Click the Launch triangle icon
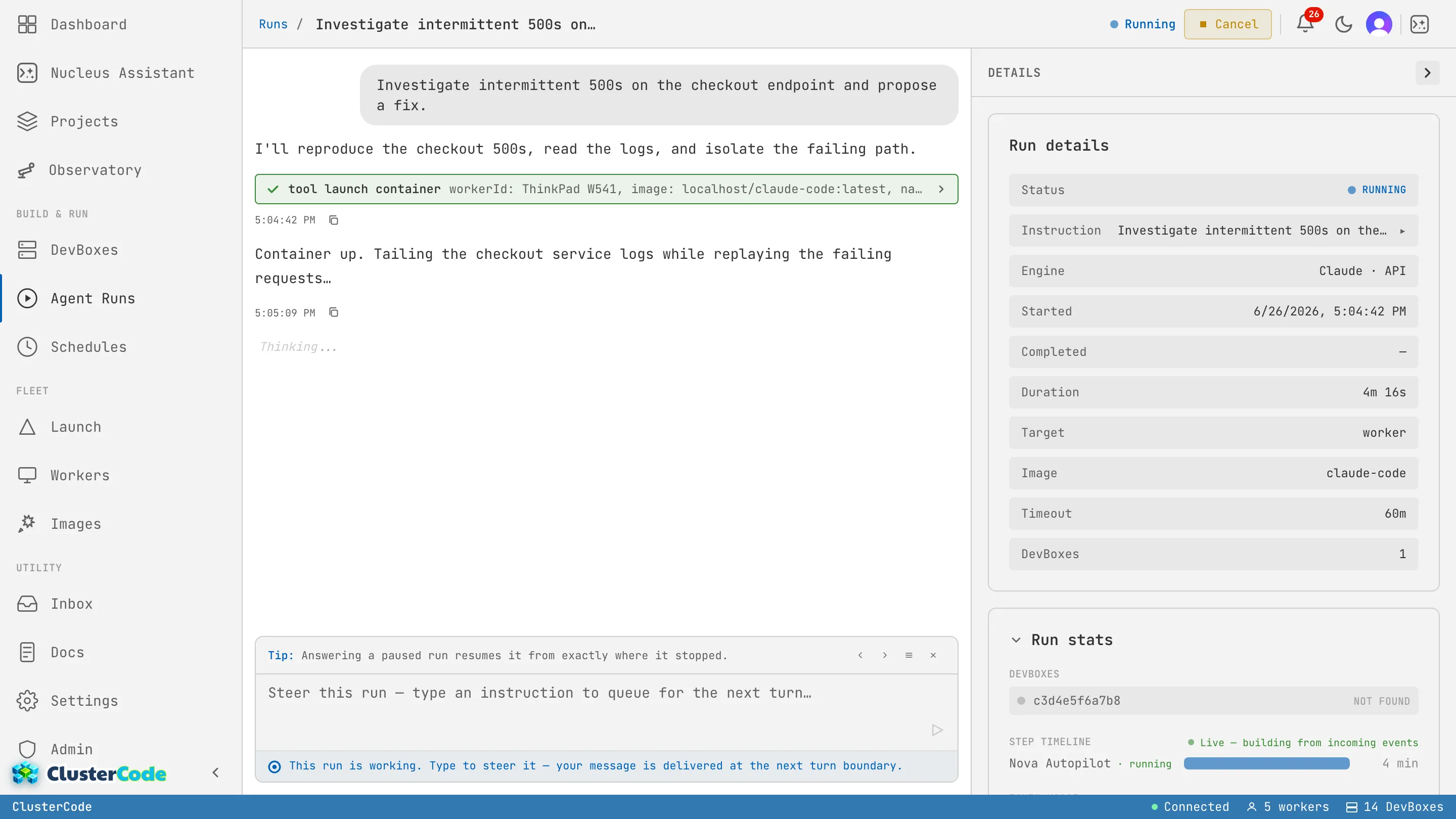1456x819 pixels. pyautogui.click(x=27, y=427)
